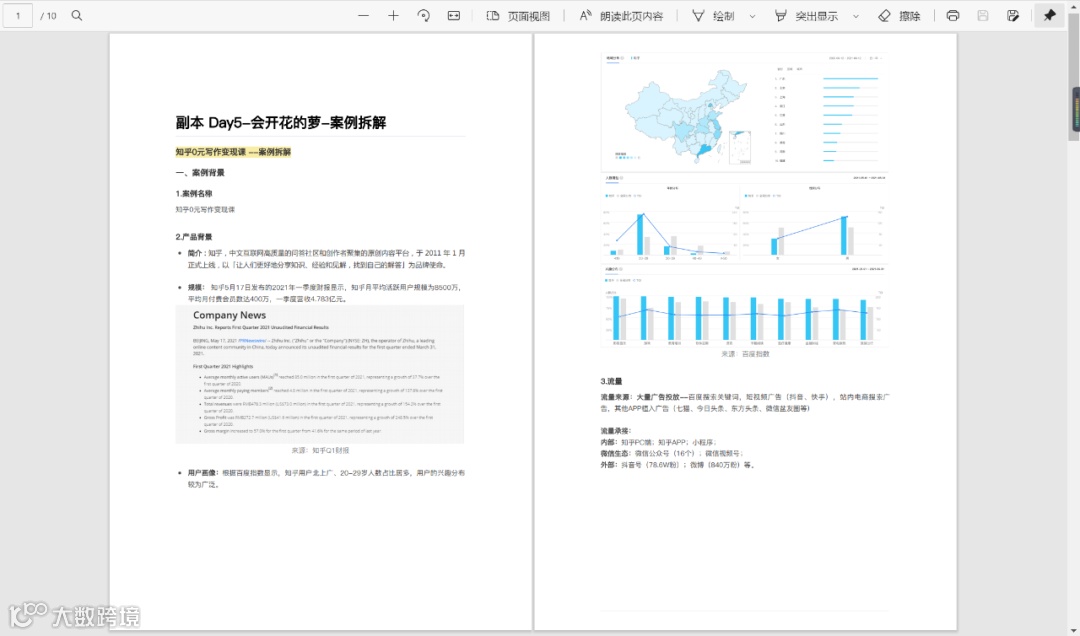
Task: Select the 擦除 eraser tool
Action: tap(900, 15)
